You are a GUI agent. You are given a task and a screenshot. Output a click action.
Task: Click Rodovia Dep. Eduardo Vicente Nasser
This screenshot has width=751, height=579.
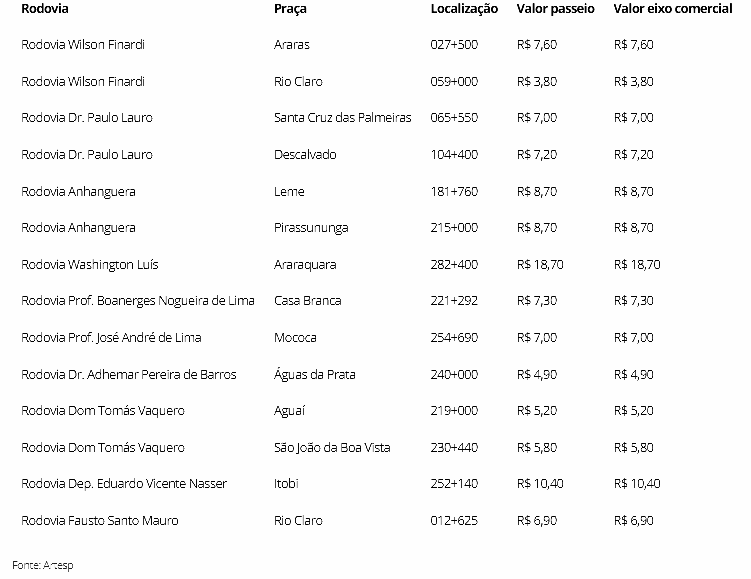[x=124, y=484]
